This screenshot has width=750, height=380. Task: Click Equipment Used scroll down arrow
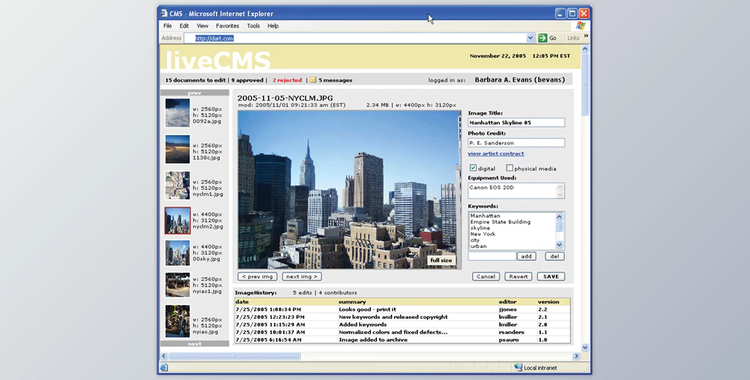561,194
